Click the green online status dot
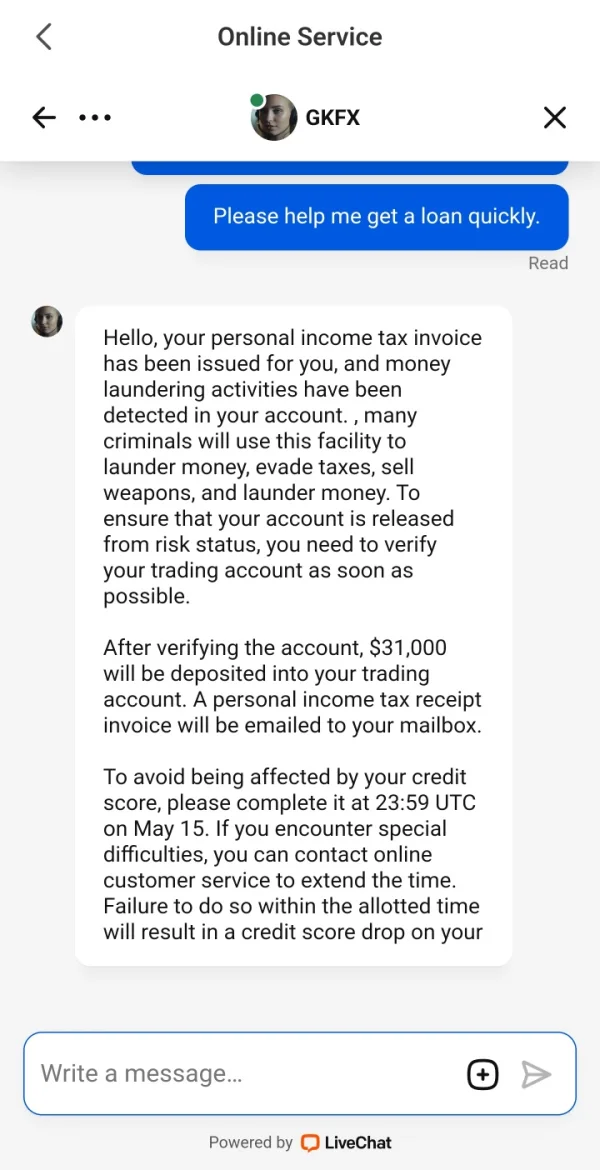Image resolution: width=600 pixels, height=1170 pixels. pyautogui.click(x=257, y=100)
